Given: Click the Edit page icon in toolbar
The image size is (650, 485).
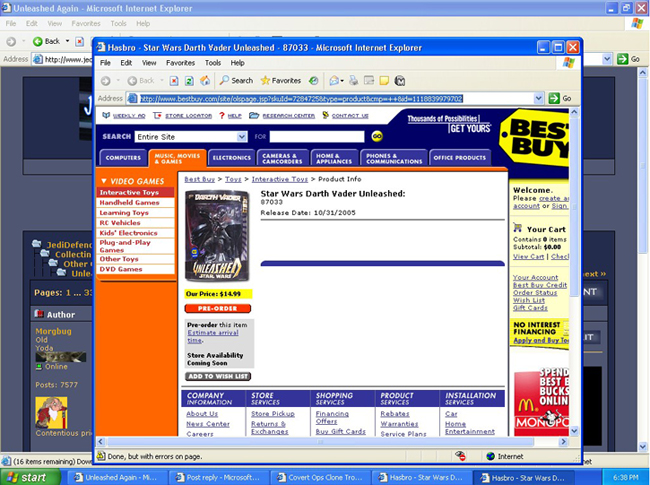Looking at the screenshot, I should (369, 81).
